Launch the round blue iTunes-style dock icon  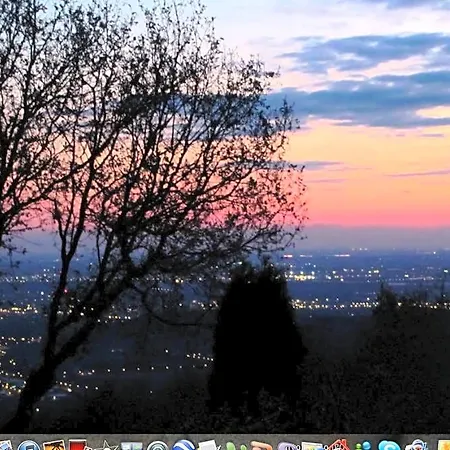29,445
